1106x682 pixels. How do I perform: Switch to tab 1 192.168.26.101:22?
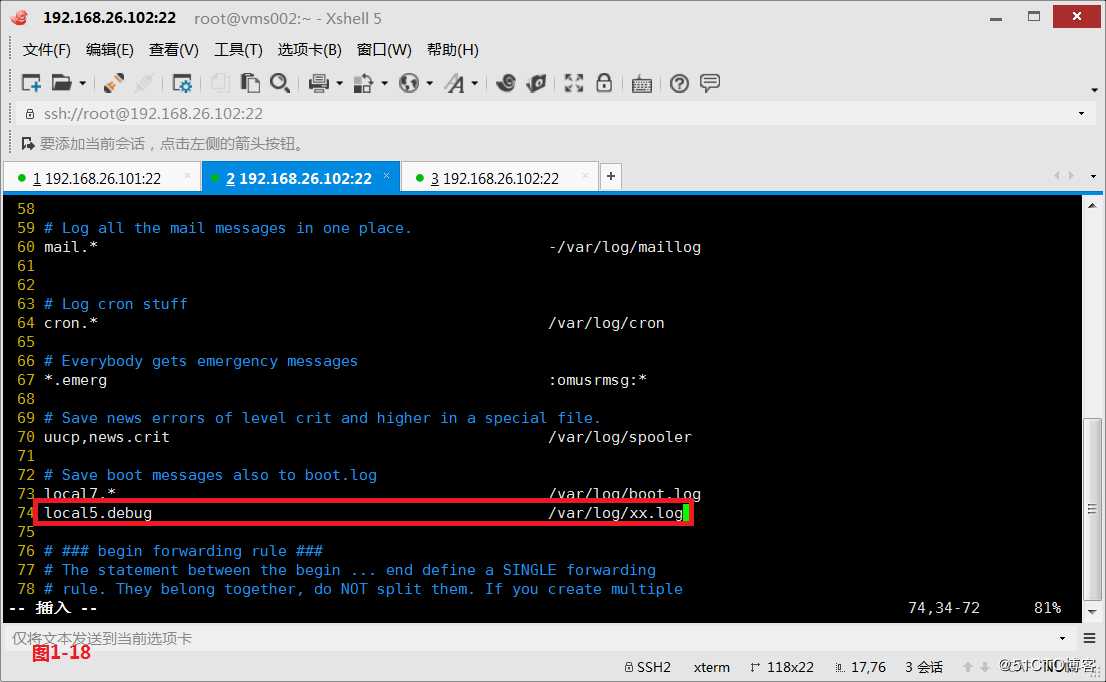pyautogui.click(x=97, y=178)
